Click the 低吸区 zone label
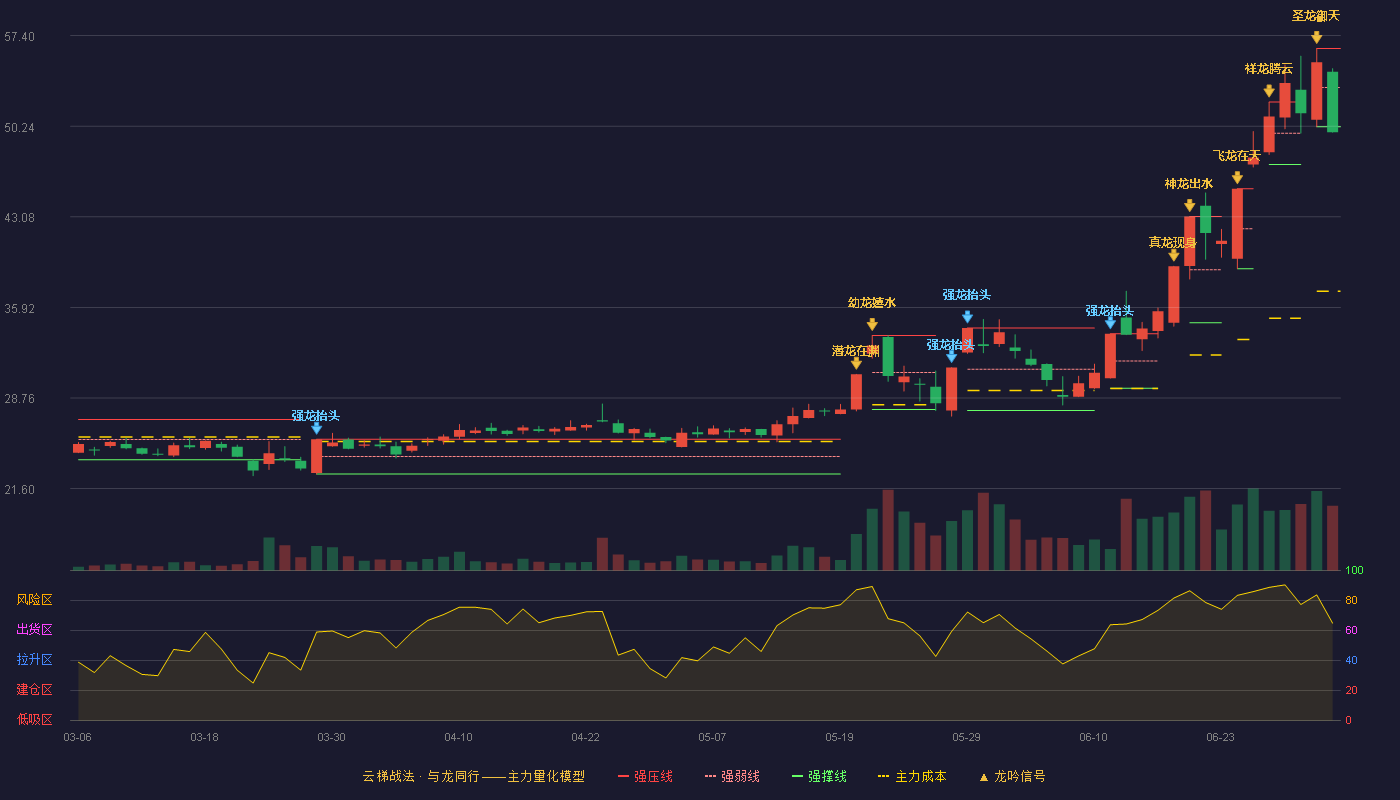This screenshot has height=800, width=1400. [x=34, y=719]
